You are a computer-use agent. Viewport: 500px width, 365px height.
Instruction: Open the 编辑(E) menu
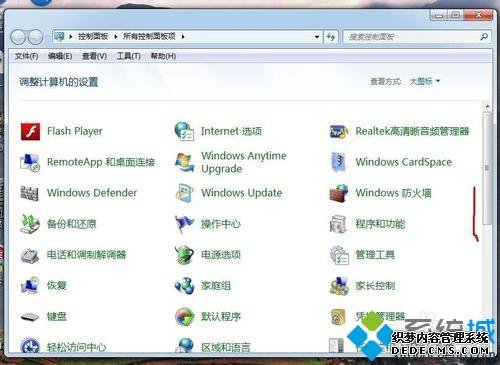click(60, 56)
